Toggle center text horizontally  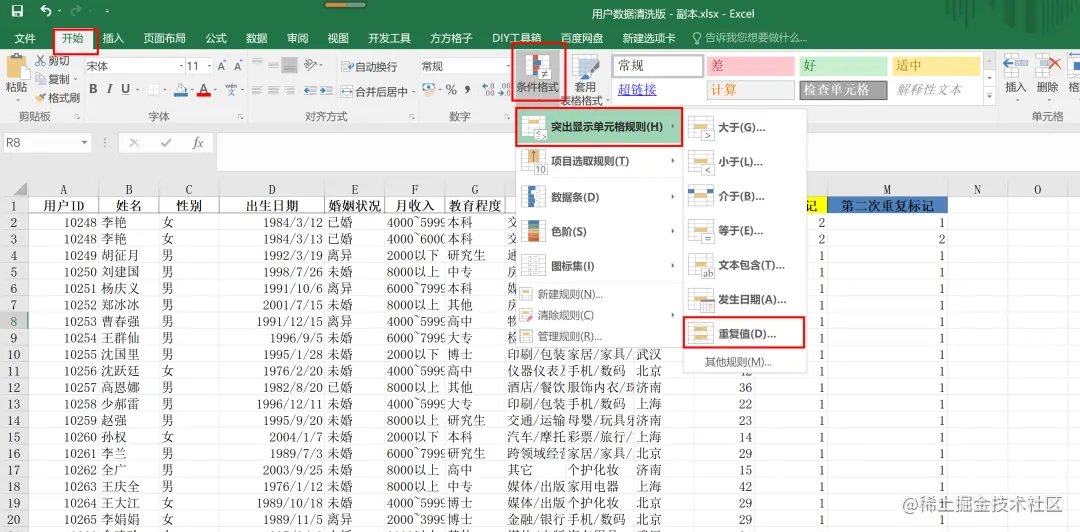click(273, 91)
